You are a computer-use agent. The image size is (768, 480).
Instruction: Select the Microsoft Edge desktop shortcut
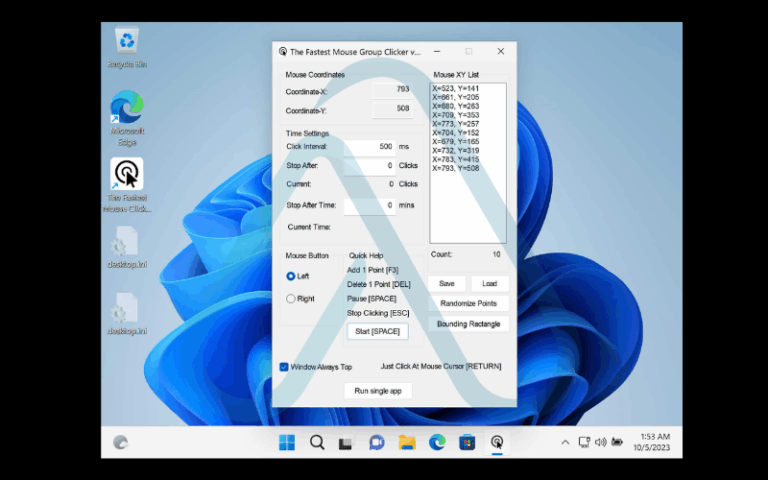click(127, 118)
